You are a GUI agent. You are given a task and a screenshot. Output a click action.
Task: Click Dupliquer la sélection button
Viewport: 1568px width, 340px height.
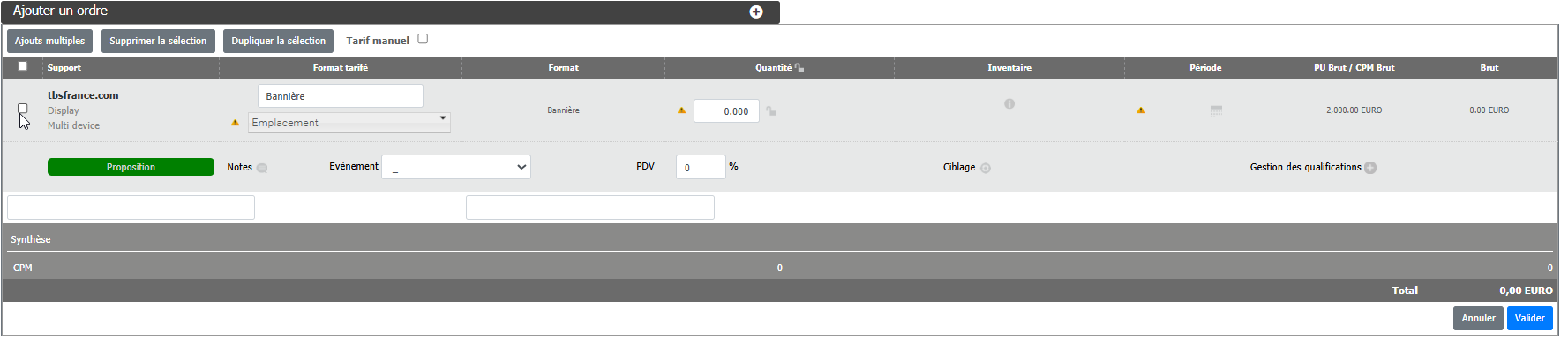coord(278,41)
